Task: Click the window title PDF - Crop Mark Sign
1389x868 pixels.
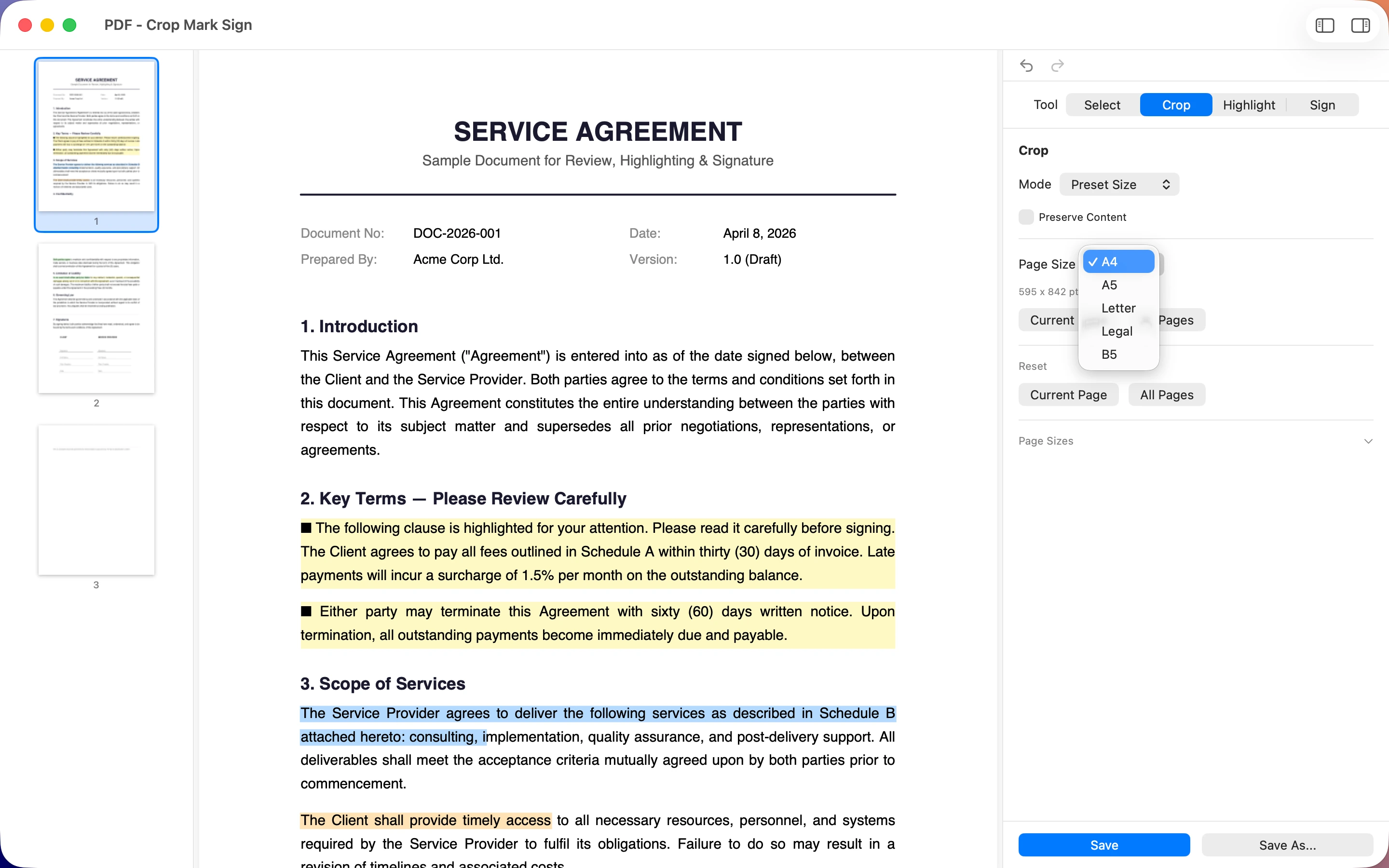Action: 178,25
